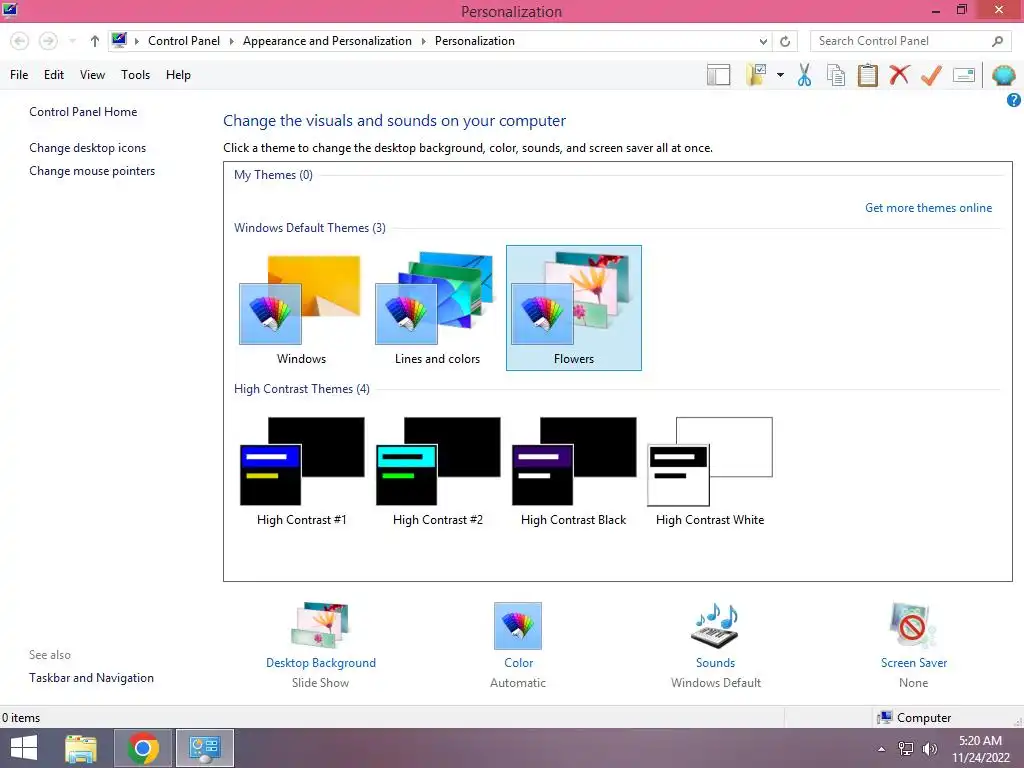
Task: Click the network tray icon
Action: click(906, 749)
